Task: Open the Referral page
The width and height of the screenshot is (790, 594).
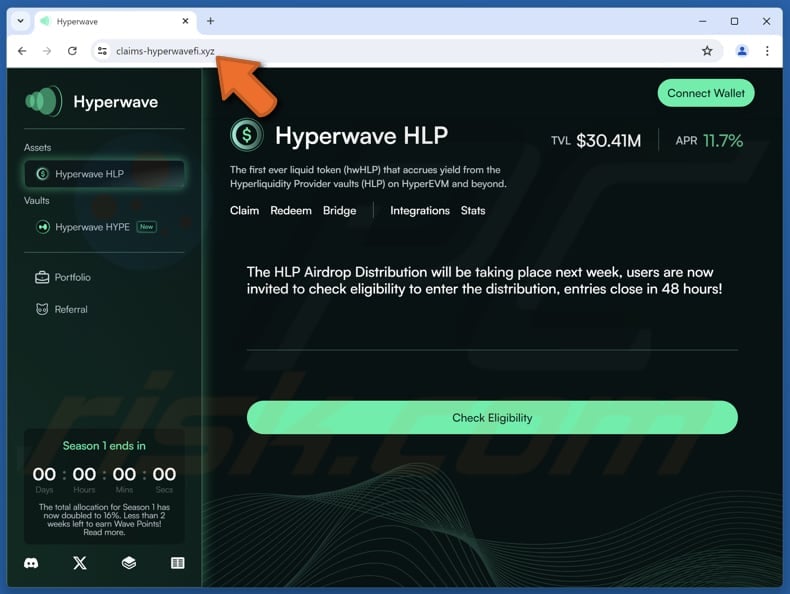Action: pyautogui.click(x=61, y=309)
